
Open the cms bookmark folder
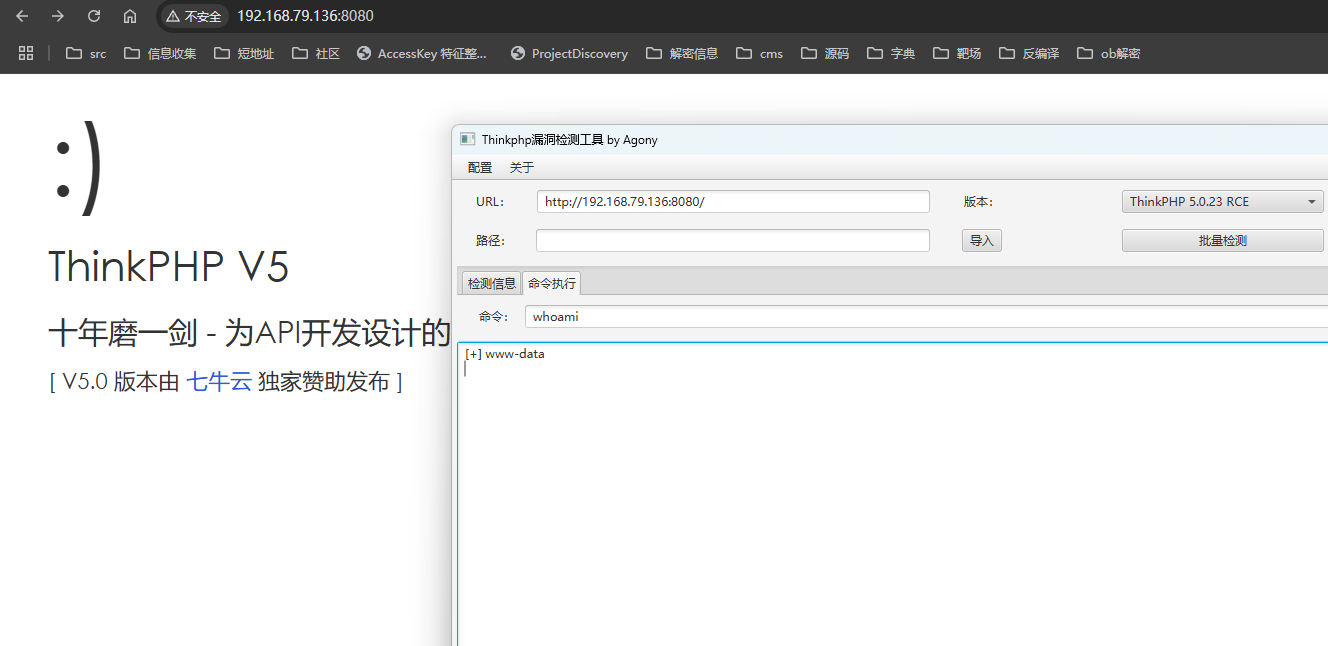[x=760, y=53]
